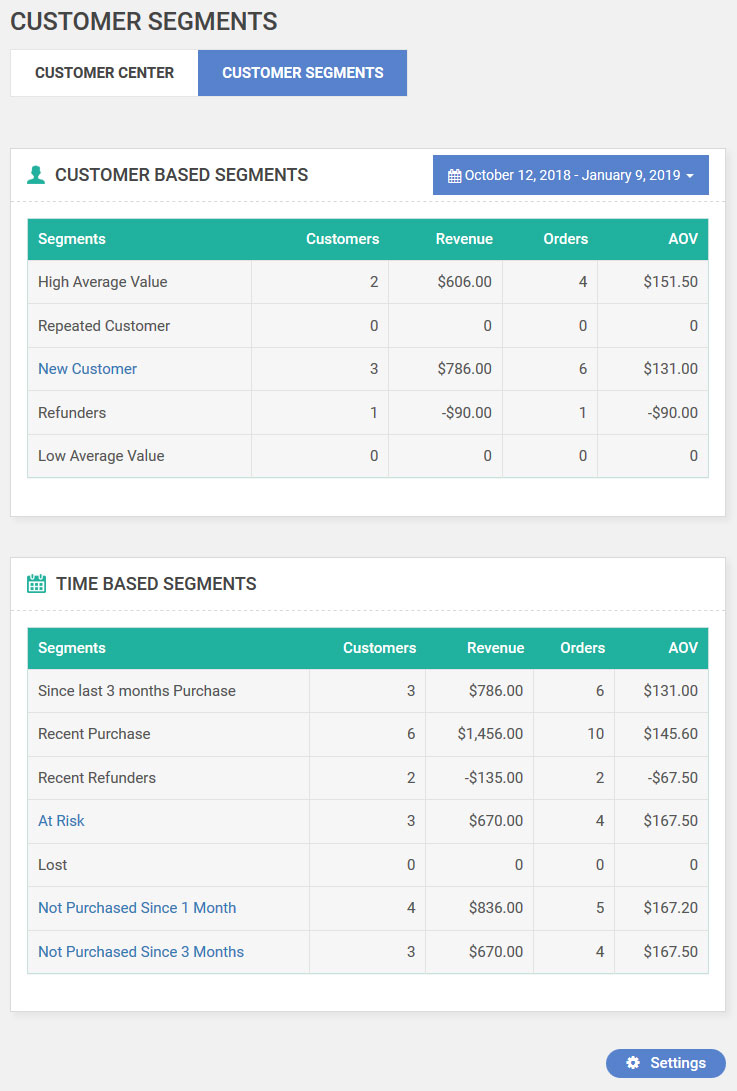Open the October 12, 2018 date range dropdown
Image resolution: width=737 pixels, height=1091 pixels.
point(571,175)
